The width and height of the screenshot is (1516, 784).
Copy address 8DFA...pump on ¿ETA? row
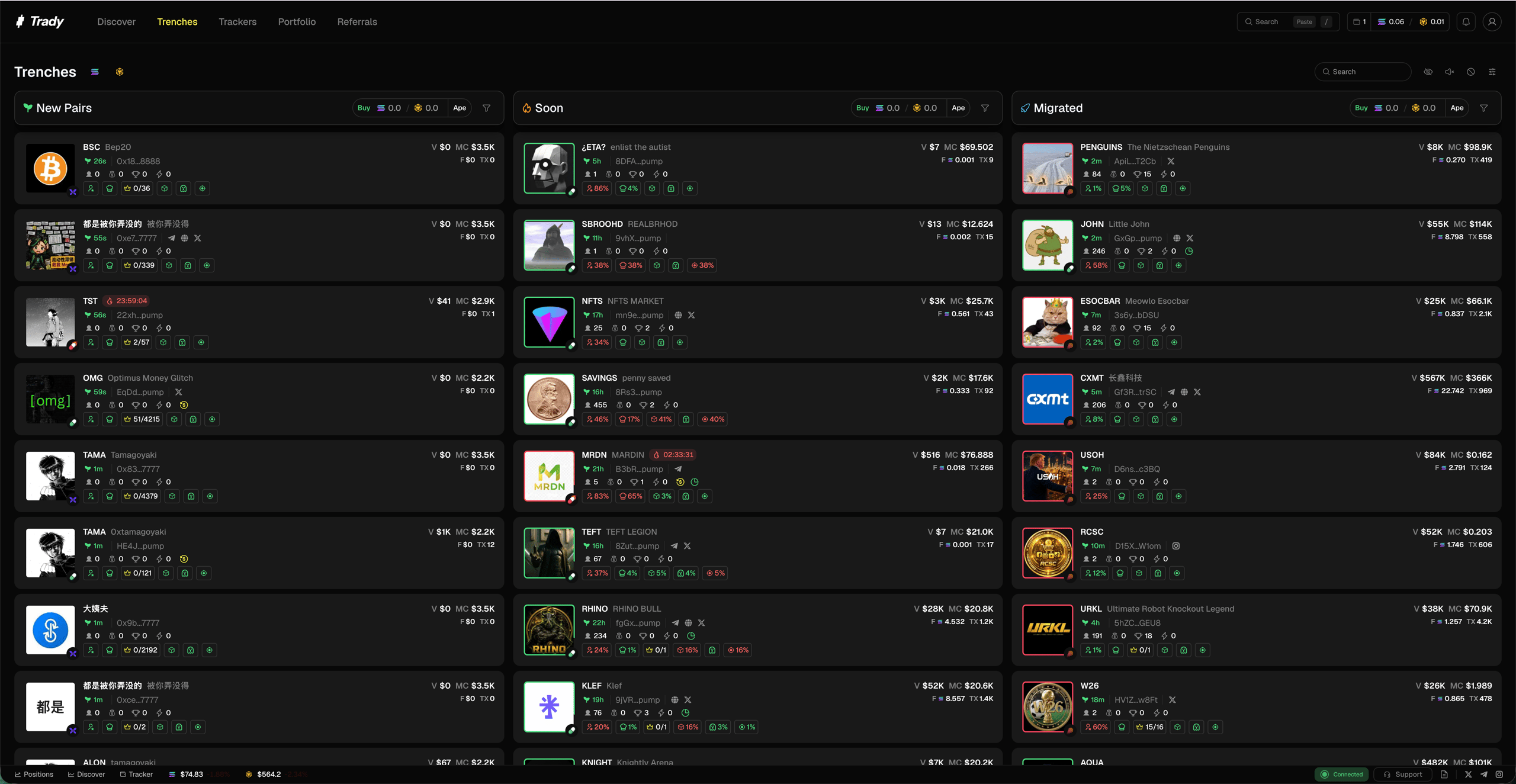639,161
